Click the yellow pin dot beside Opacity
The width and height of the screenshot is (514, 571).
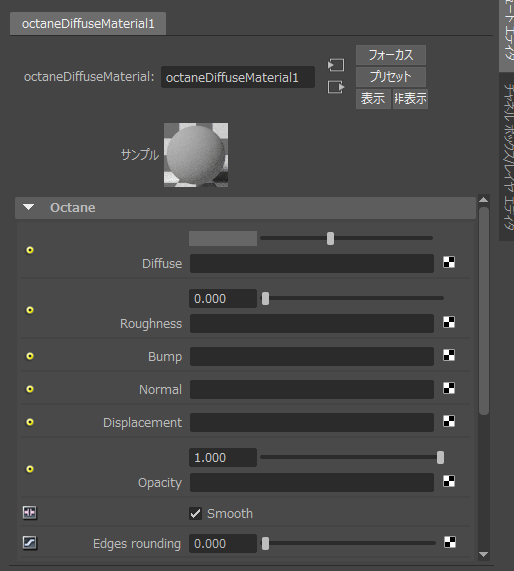pos(30,469)
